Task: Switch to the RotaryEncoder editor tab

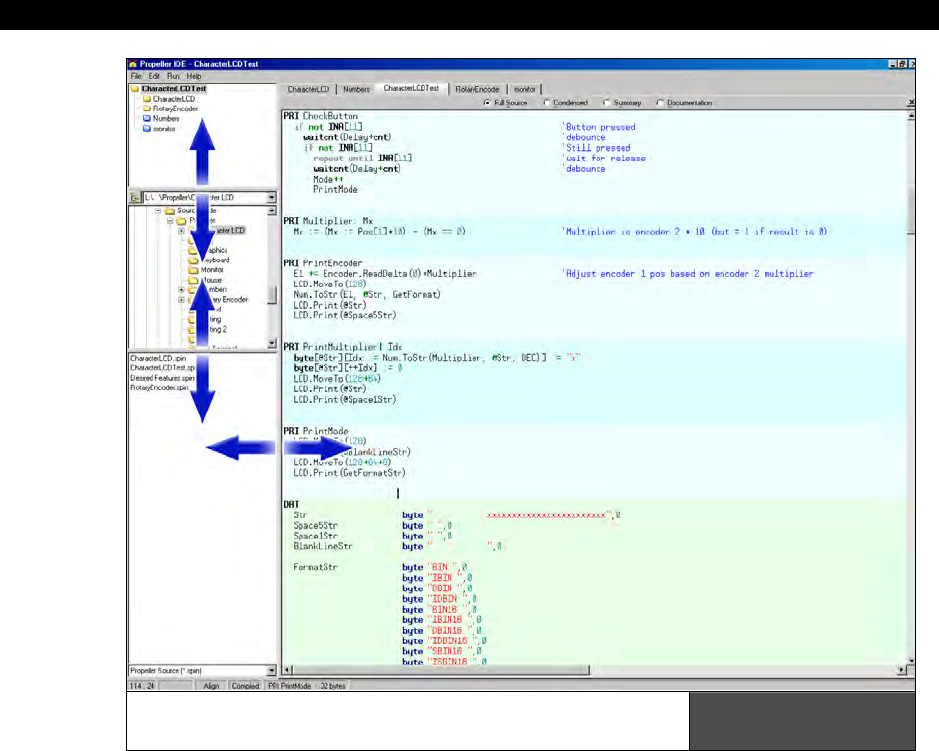Action: pyautogui.click(x=477, y=89)
